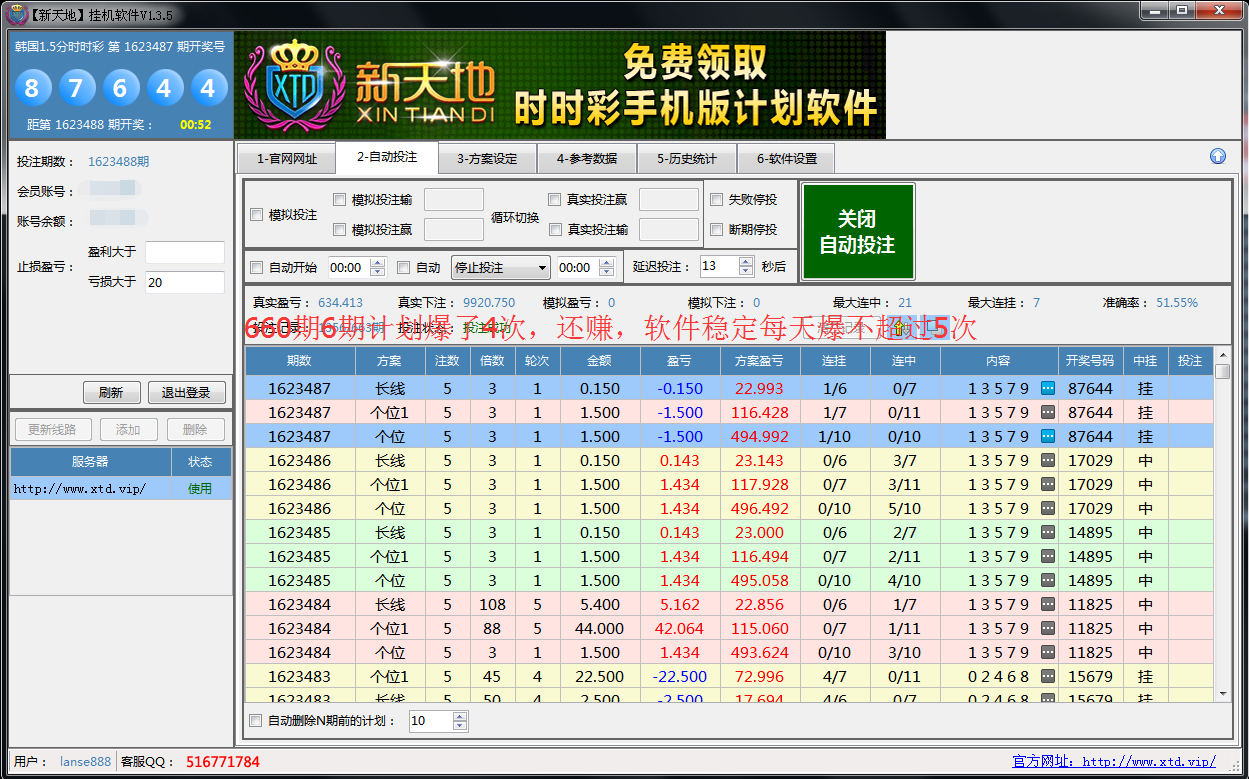Image resolution: width=1249 pixels, height=779 pixels.
Task: Open content details for 1623486 长线 row
Action: (x=1048, y=460)
